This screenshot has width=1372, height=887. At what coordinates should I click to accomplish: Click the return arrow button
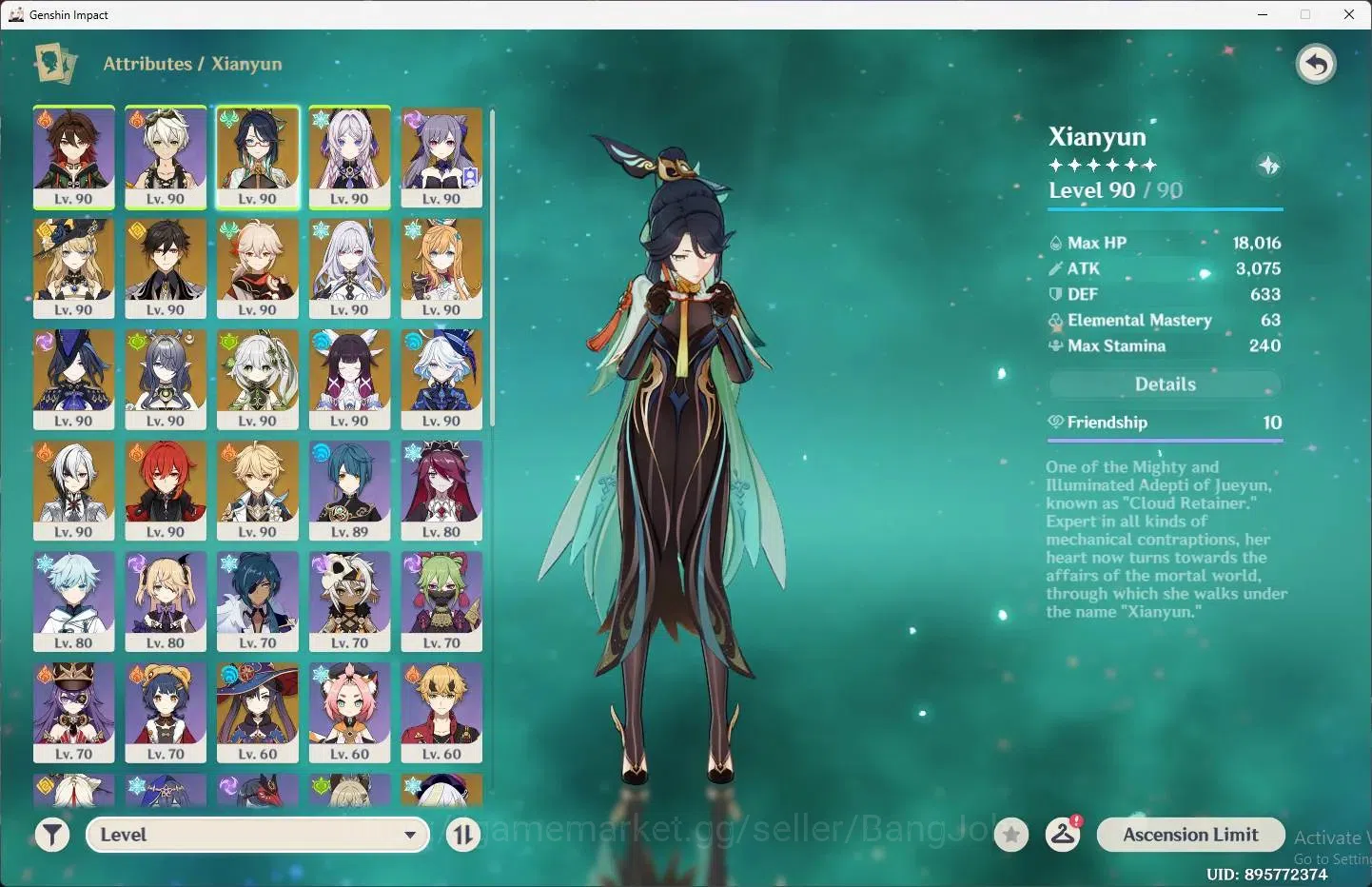click(x=1316, y=65)
